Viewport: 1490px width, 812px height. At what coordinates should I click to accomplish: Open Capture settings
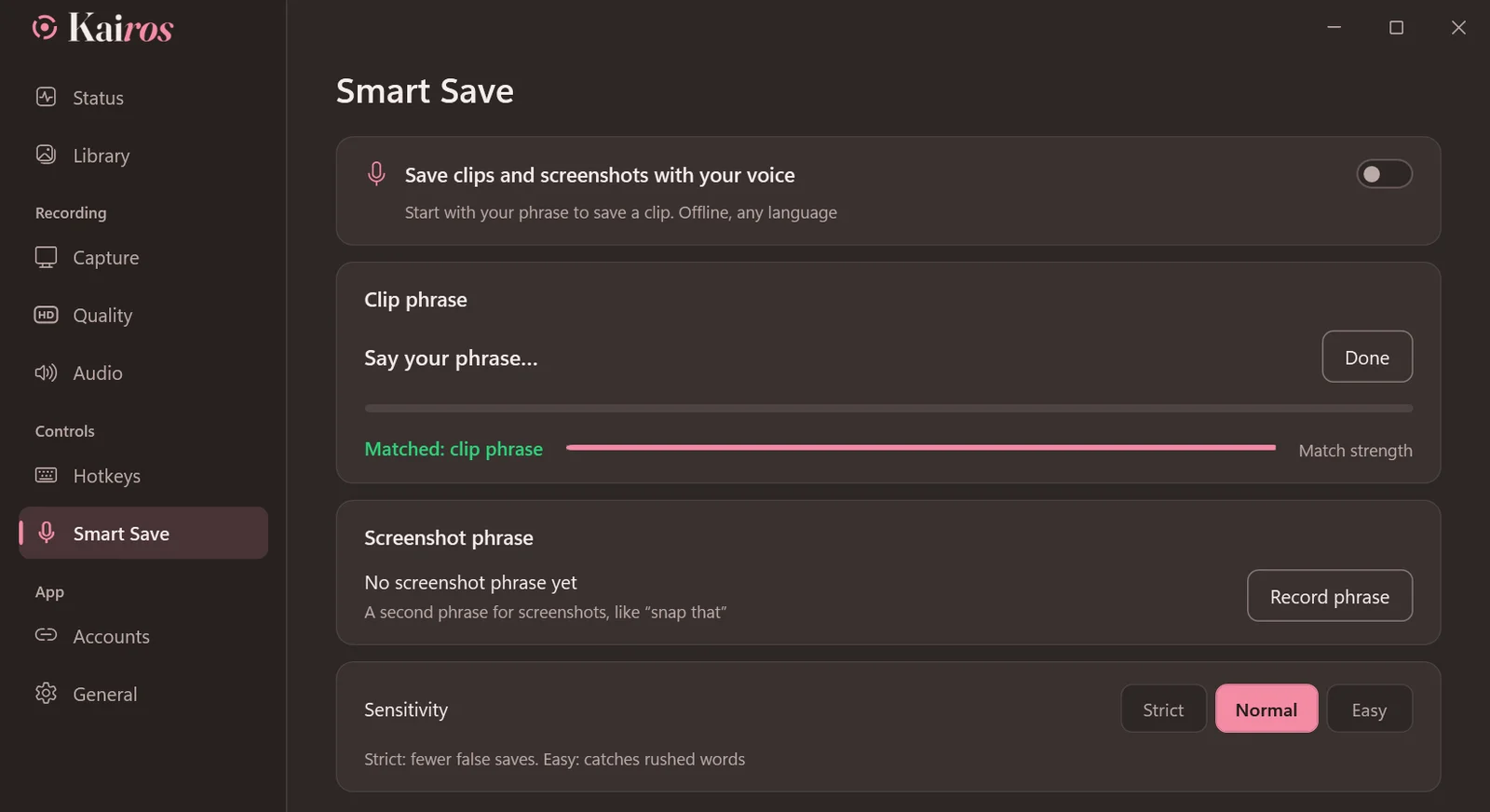[x=143, y=257]
